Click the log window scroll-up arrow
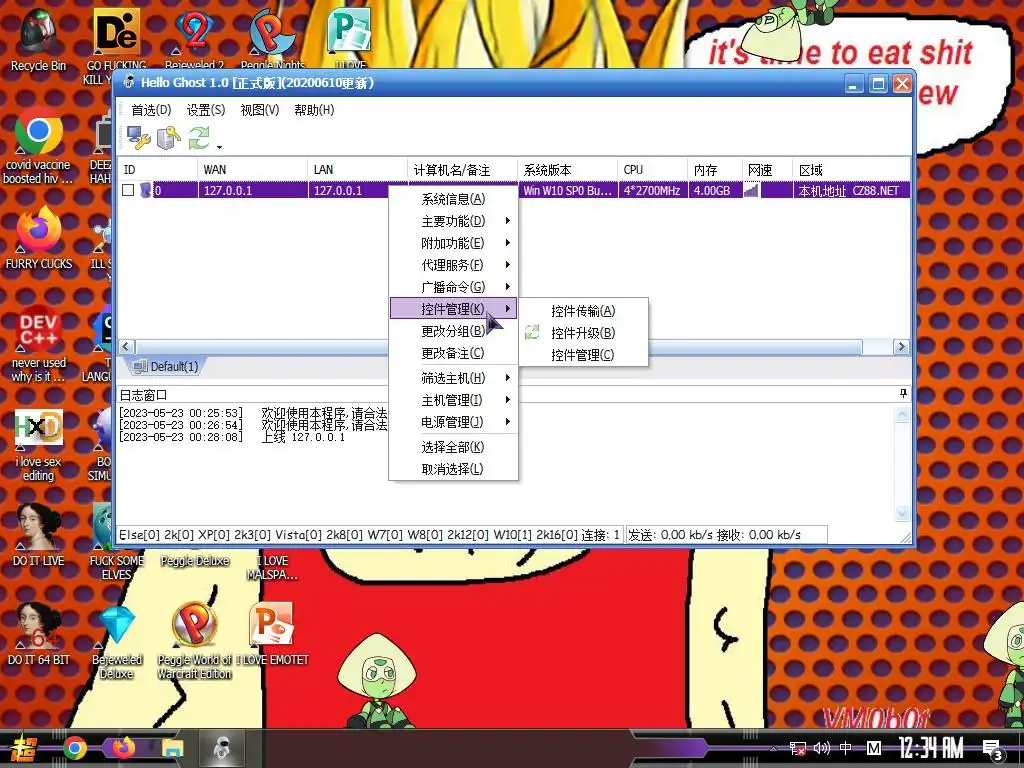Screen dimensions: 1024x768 click(902, 415)
